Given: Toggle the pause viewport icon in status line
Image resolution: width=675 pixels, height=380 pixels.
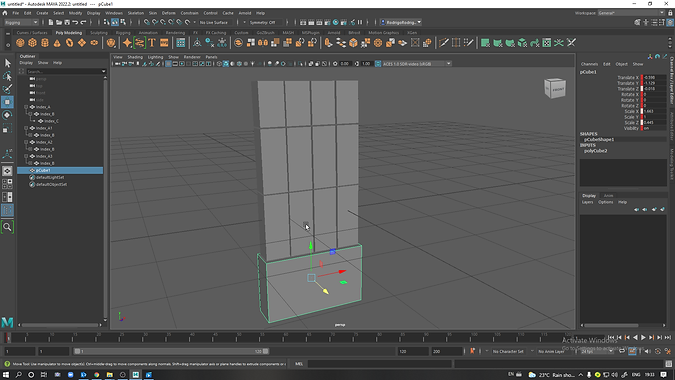Looking at the screenshot, I should (x=360, y=22).
